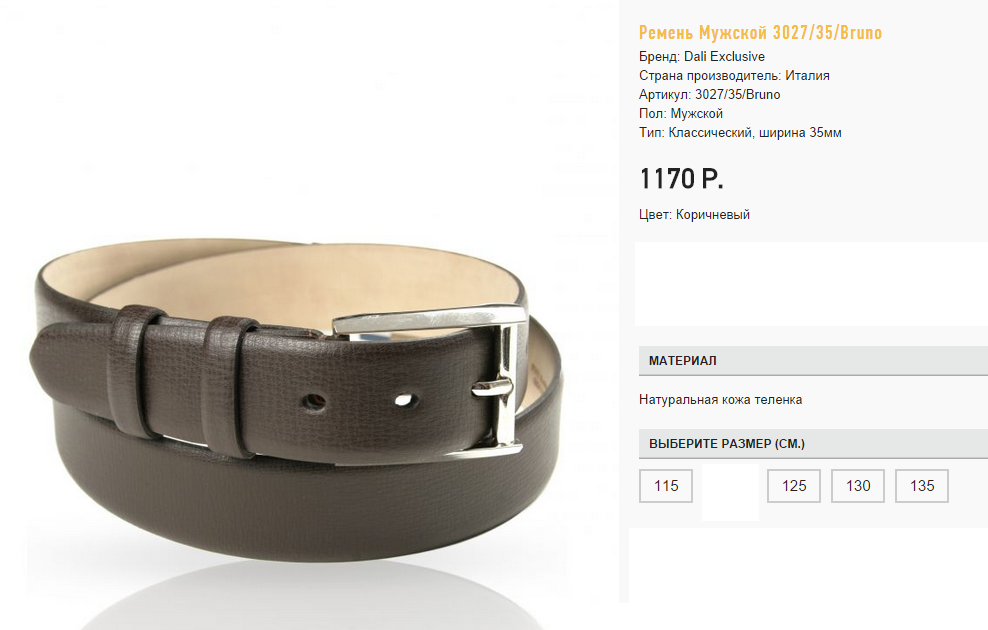988x630 pixels.
Task: Collapse the ВЫБЕРИТЕ РАЗМЕР (СМ.) header
Action: click(813, 444)
